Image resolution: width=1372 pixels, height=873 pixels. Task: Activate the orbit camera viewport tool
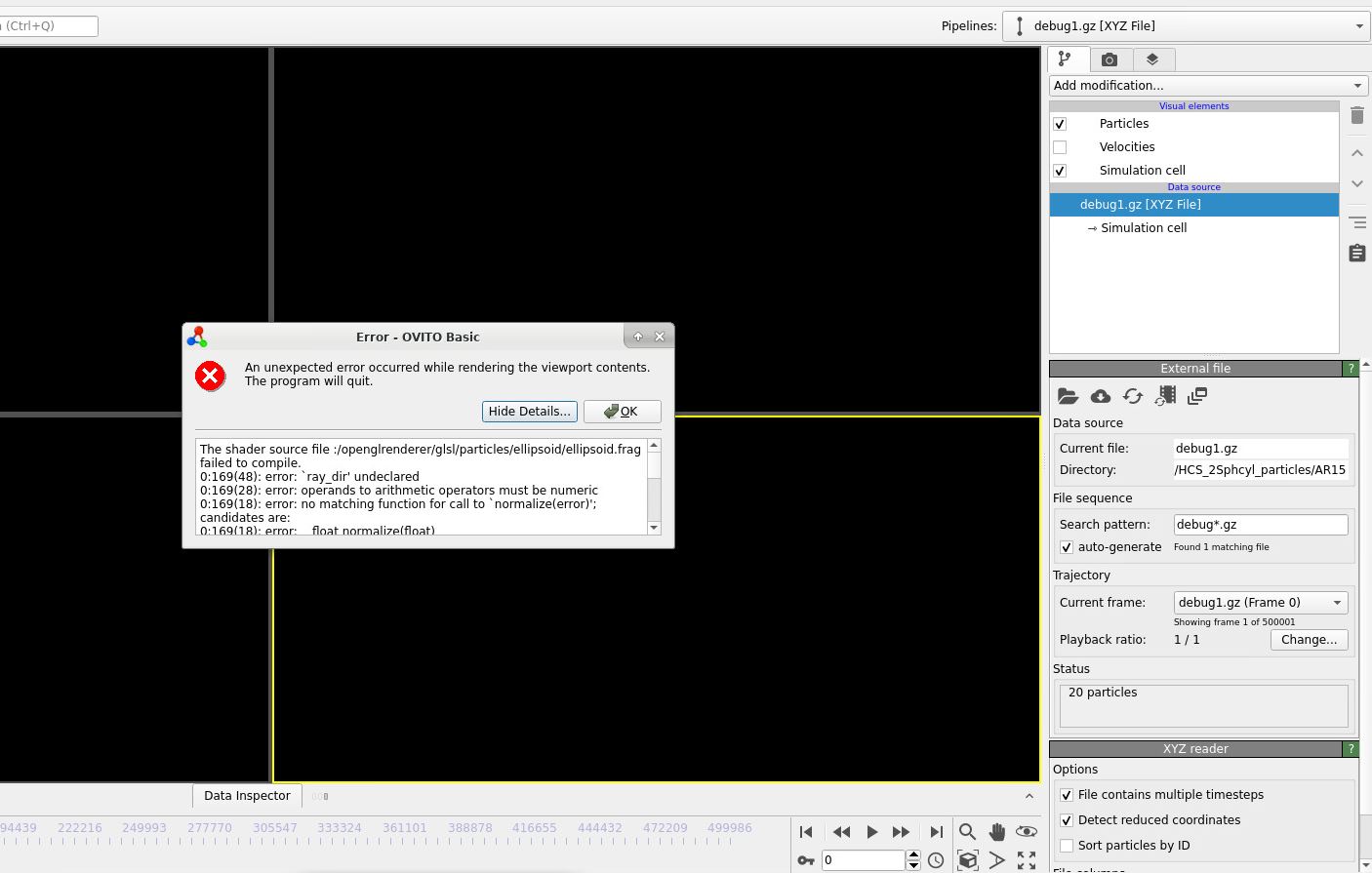1027,832
